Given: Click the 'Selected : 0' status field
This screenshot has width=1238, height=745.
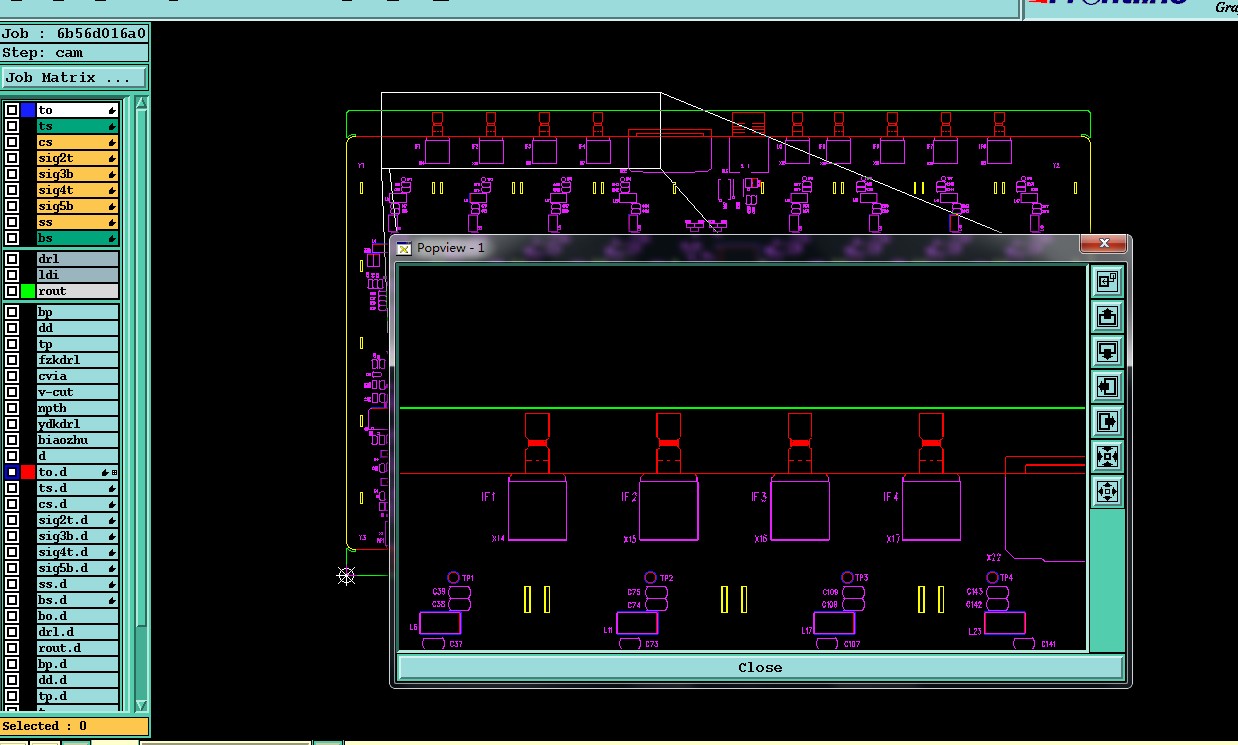Looking at the screenshot, I should [74, 726].
